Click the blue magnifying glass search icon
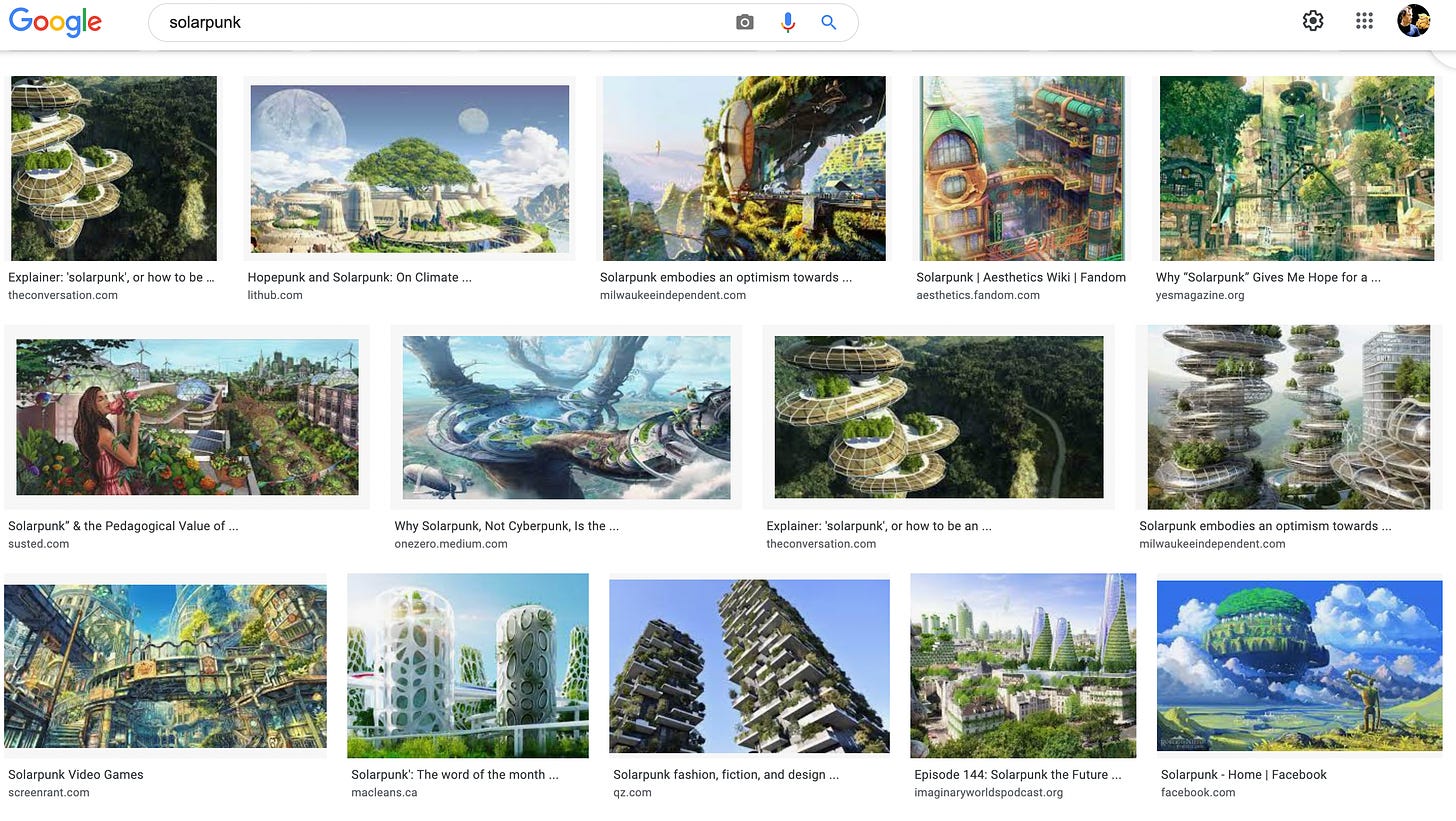The width and height of the screenshot is (1456, 821). (x=829, y=22)
